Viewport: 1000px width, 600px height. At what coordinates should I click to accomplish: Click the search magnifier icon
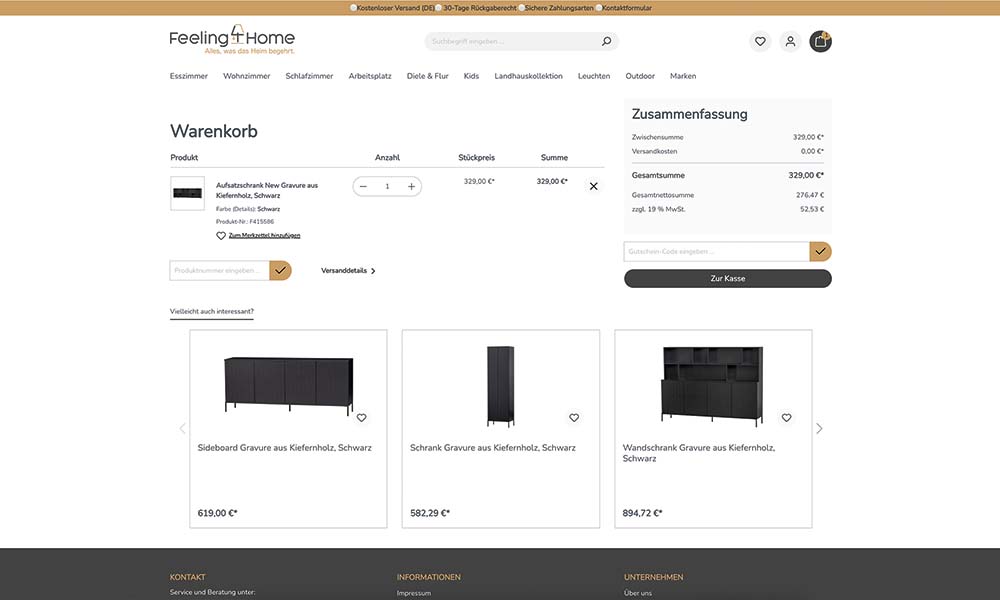click(x=606, y=41)
